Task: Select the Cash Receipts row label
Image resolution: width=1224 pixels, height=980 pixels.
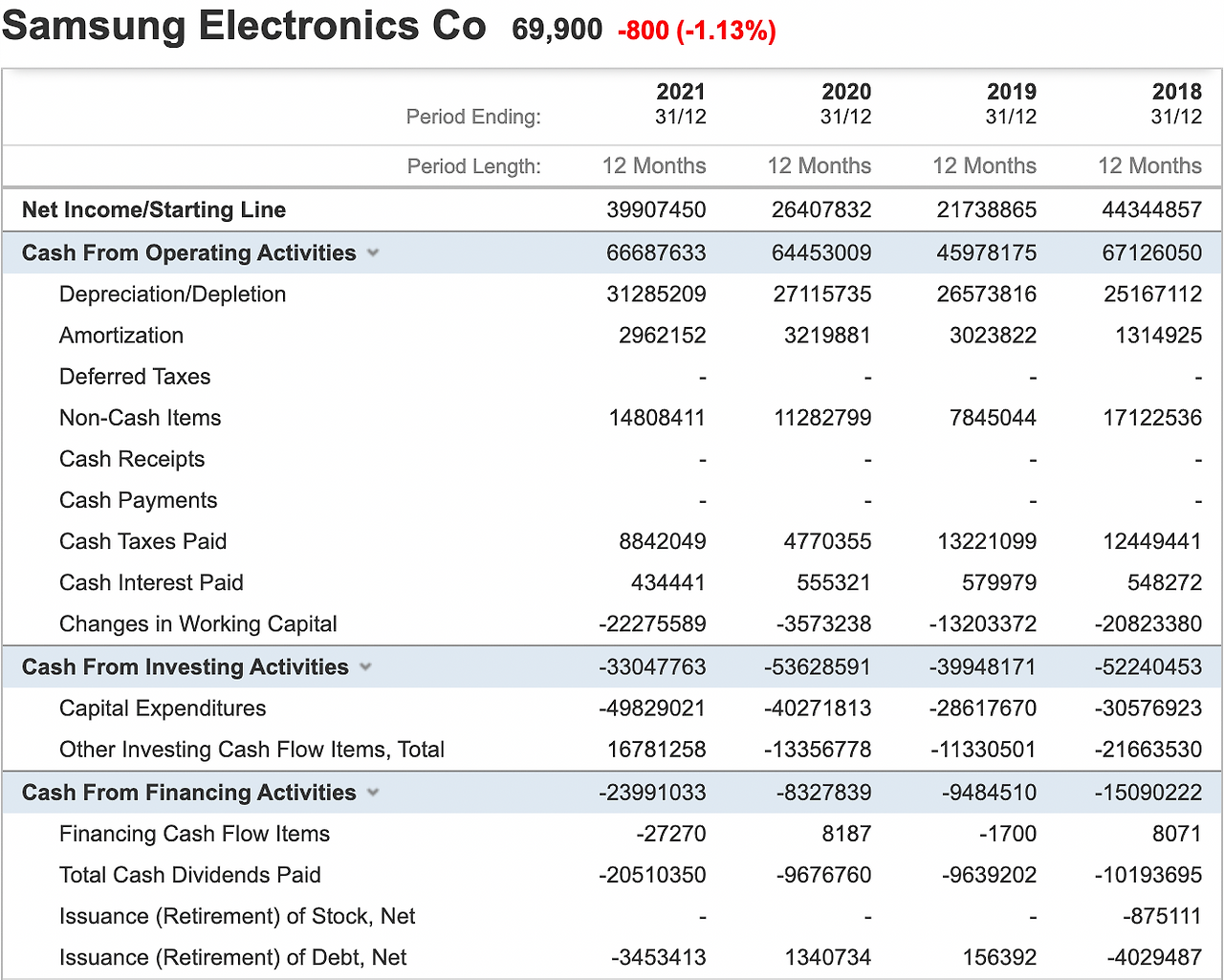Action: (x=132, y=459)
